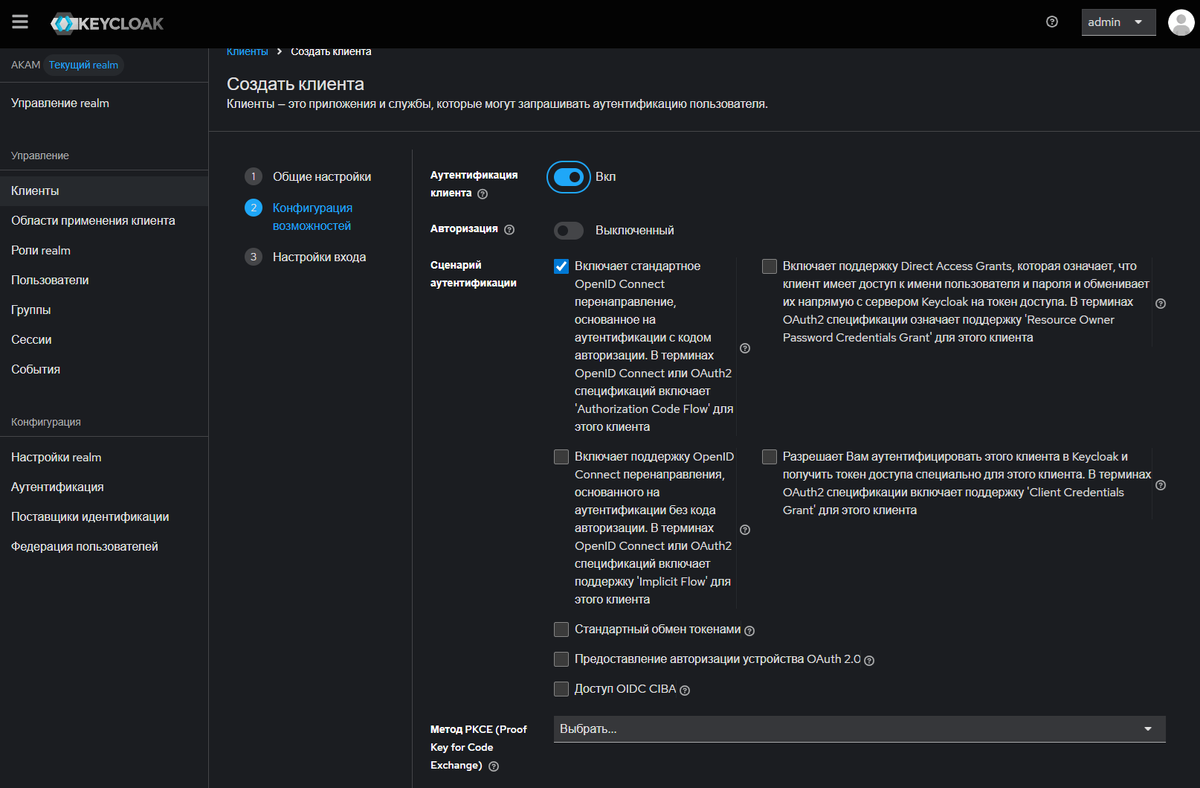Show help for Client Credentials Grant option
Viewport: 1200px width, 788px height.
click(1161, 485)
